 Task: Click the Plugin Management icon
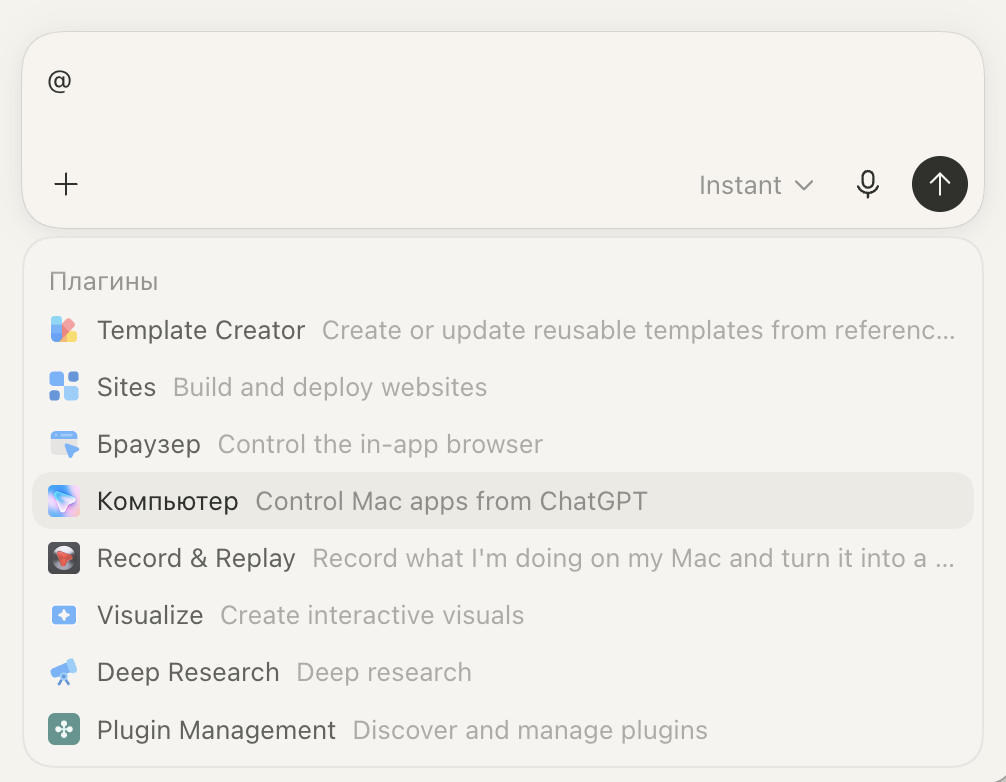[x=64, y=729]
